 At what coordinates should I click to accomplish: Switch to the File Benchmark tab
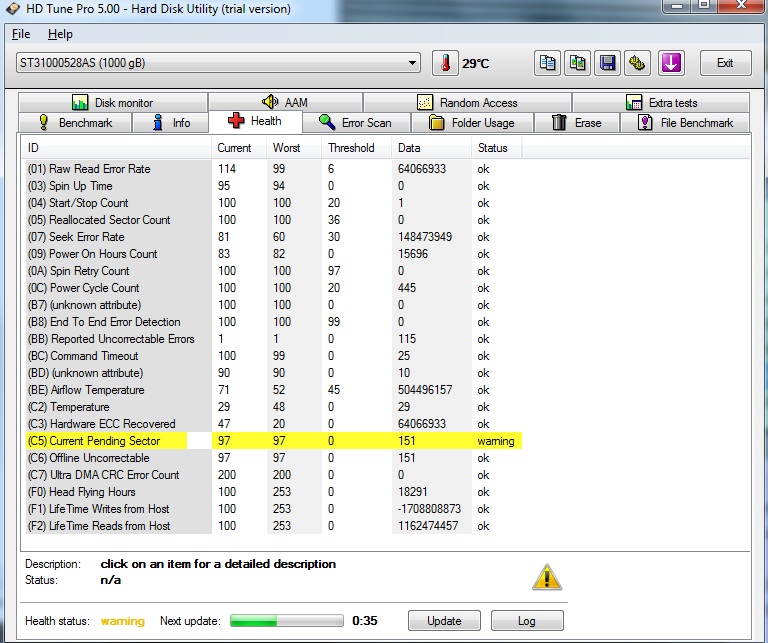point(685,122)
